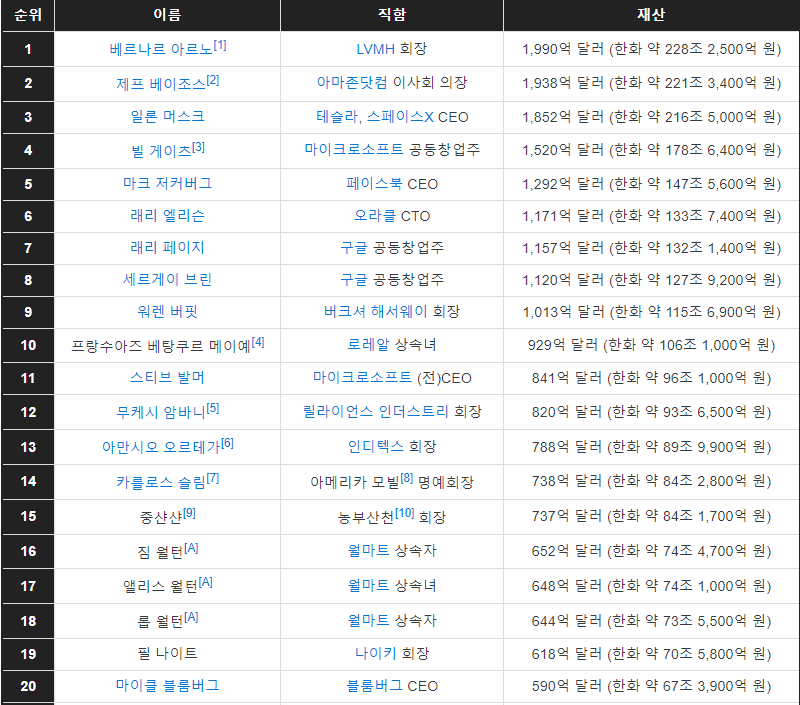Open the 워렌 버핏 link
This screenshot has width=800, height=705.
(167, 311)
